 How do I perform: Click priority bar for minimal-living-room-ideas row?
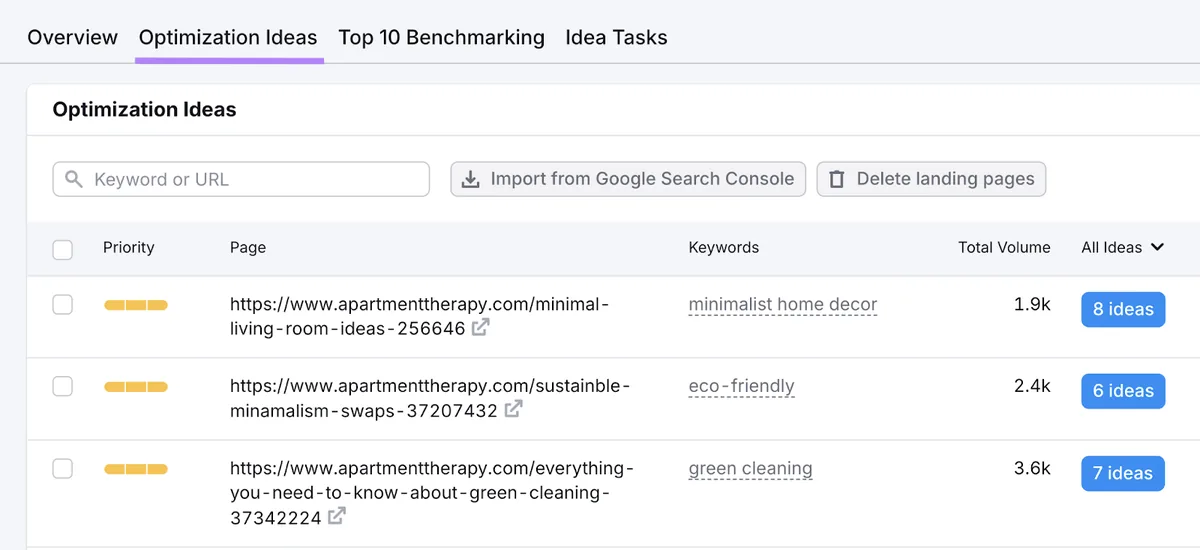(x=136, y=305)
